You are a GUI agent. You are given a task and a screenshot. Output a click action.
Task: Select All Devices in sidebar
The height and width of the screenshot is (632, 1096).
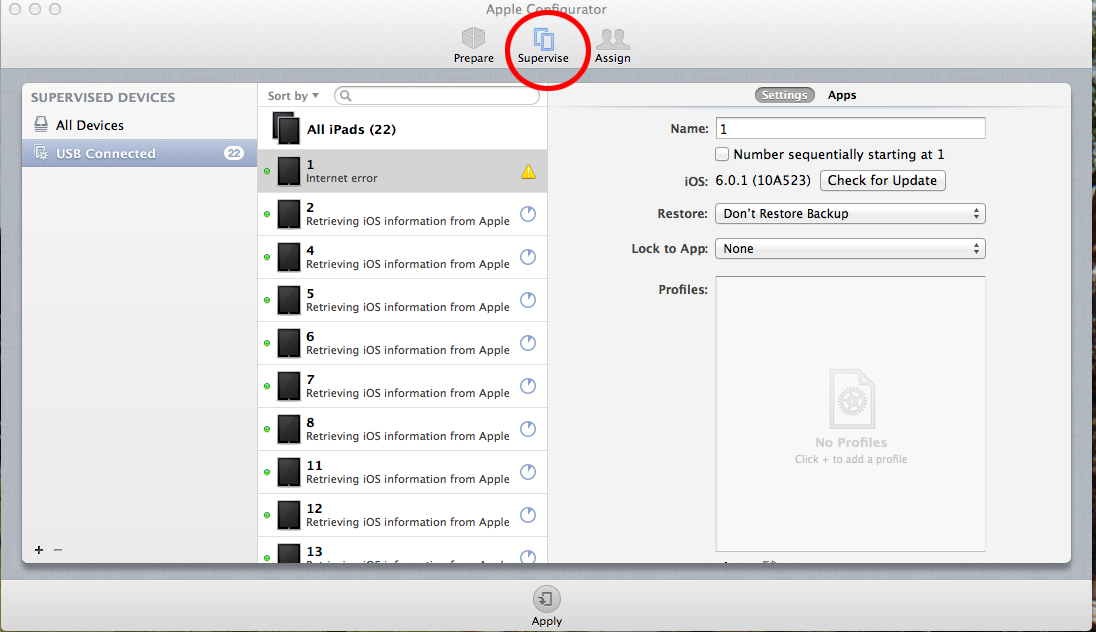(x=139, y=125)
